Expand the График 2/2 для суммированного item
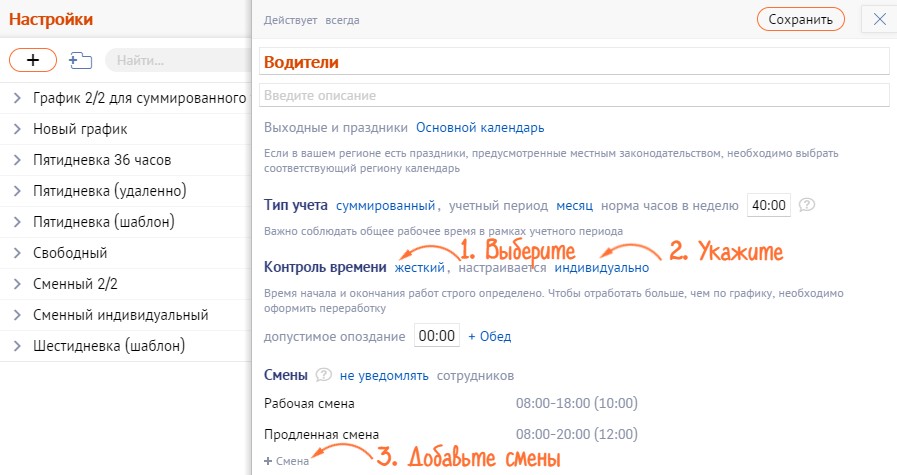The width and height of the screenshot is (897, 475). 17,98
